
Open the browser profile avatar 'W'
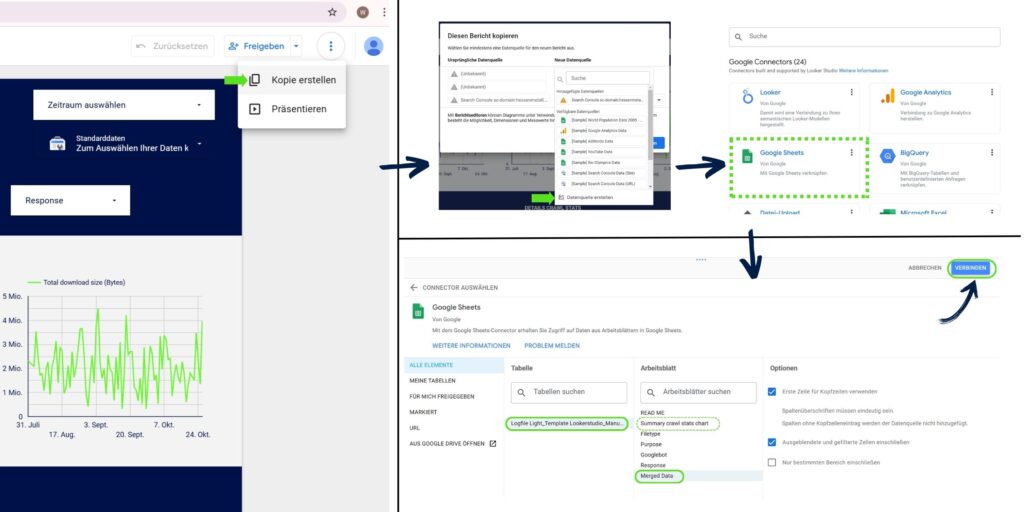coord(362,12)
